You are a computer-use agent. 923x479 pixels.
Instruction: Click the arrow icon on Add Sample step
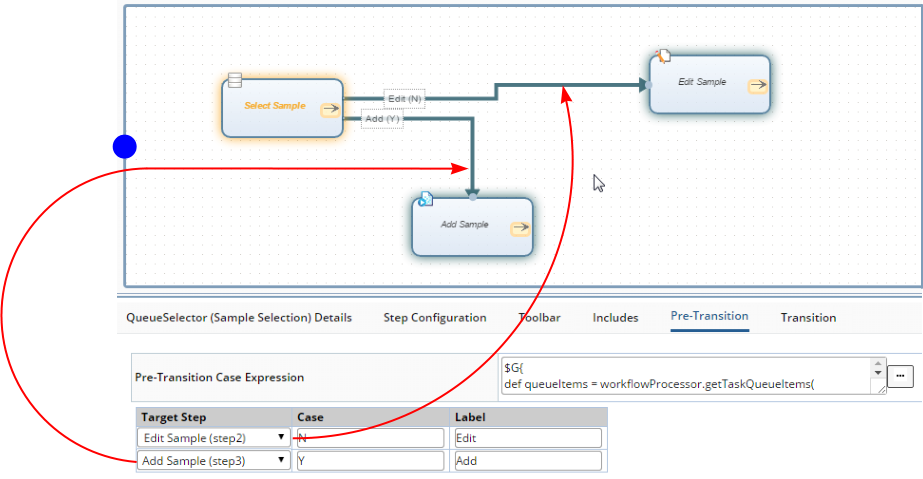click(x=520, y=228)
